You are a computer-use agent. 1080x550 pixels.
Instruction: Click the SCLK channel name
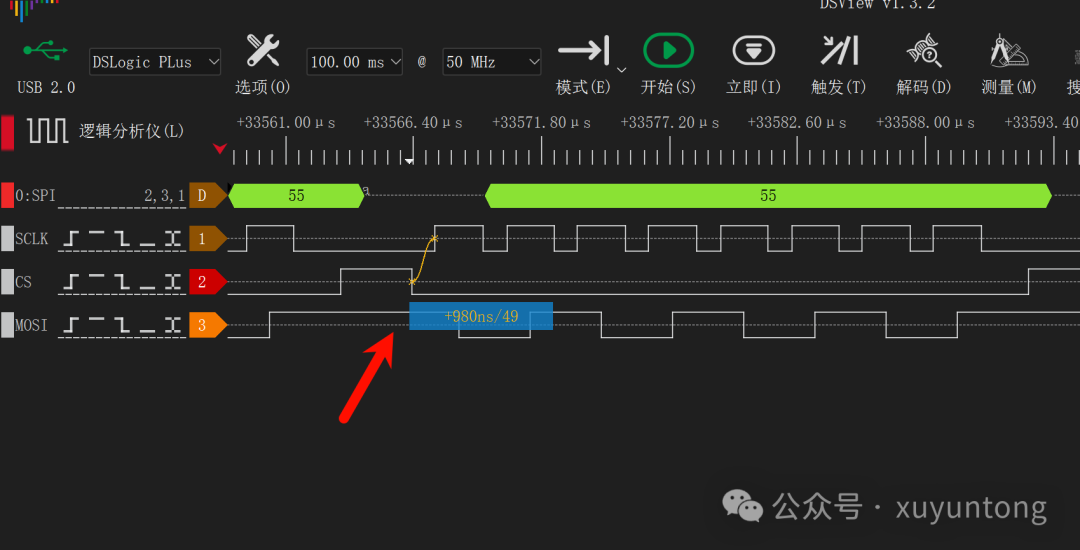coord(32,240)
